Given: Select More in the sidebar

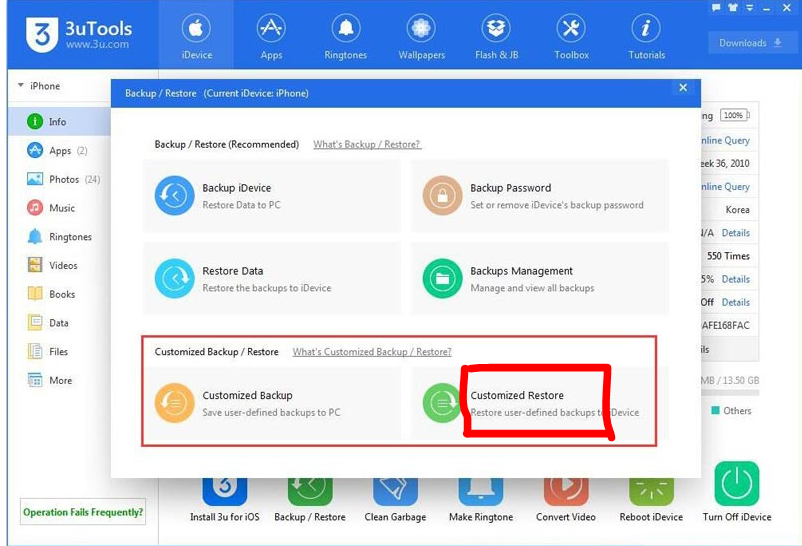Looking at the screenshot, I should pyautogui.click(x=59, y=380).
